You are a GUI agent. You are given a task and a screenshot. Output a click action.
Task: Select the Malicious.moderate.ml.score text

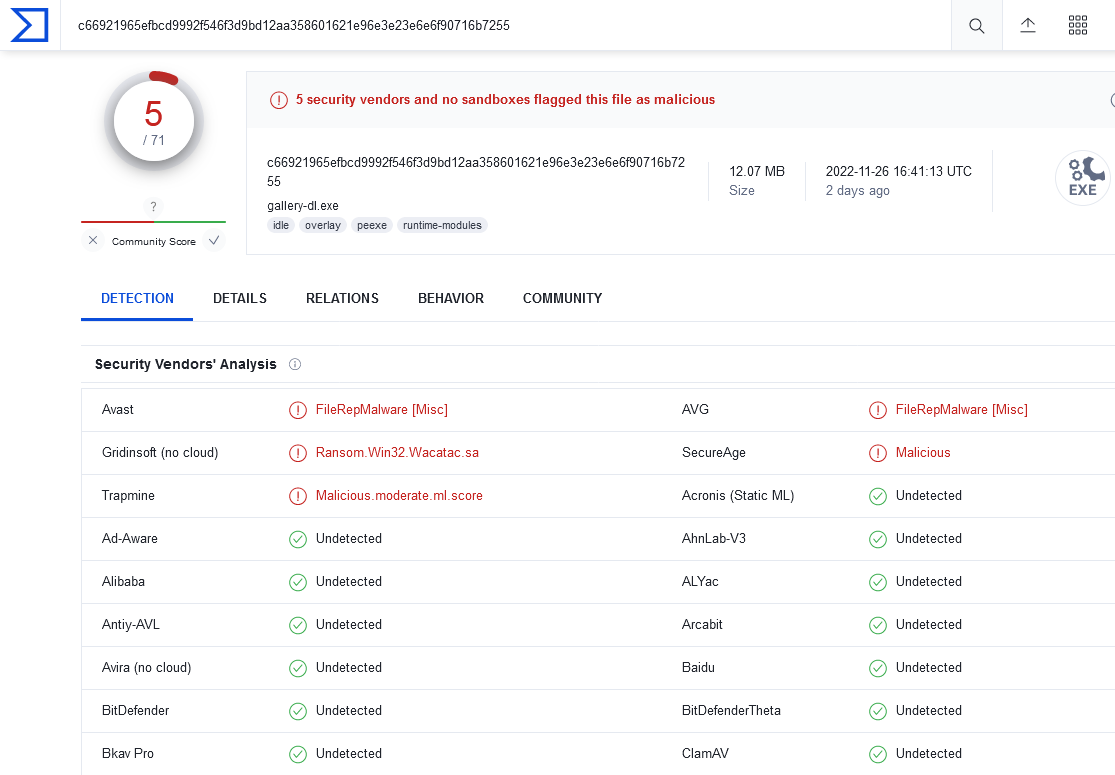(399, 496)
